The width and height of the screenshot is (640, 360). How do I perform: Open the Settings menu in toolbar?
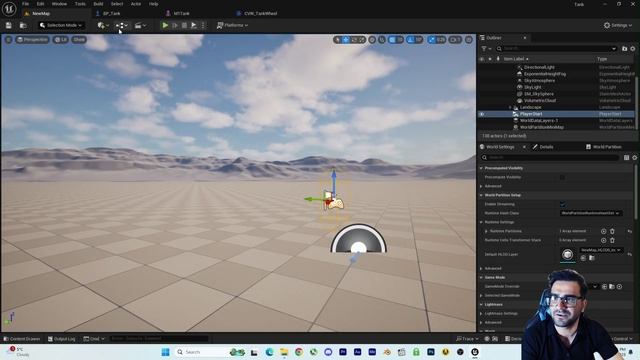[618, 25]
